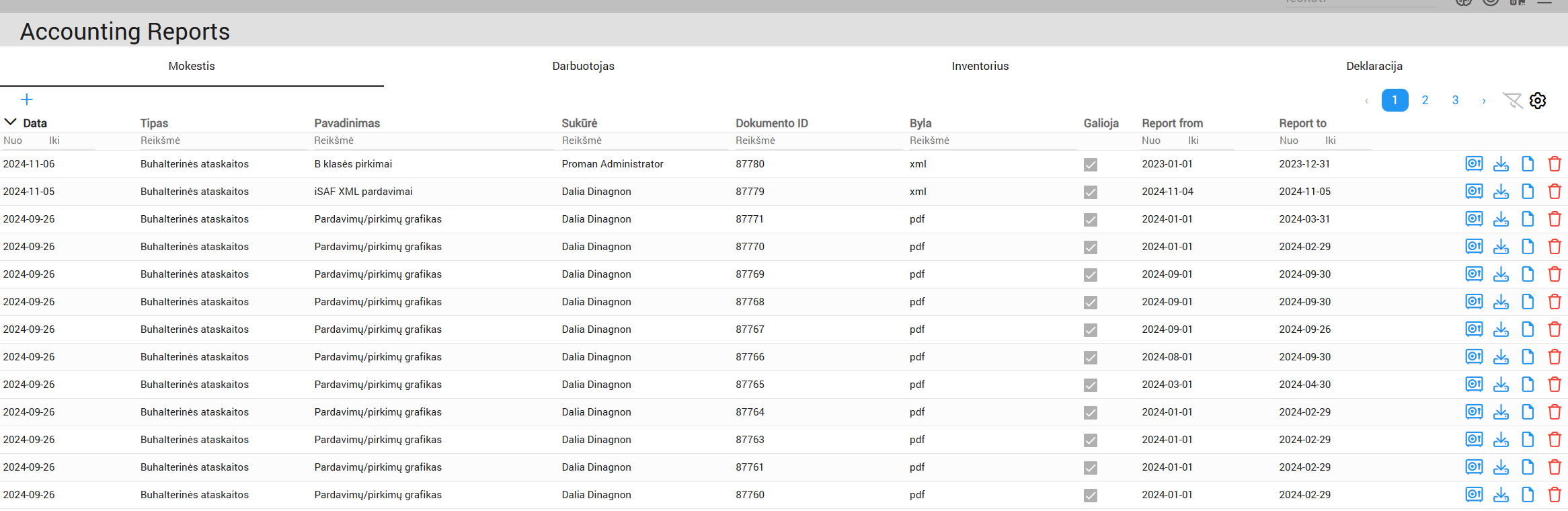Go to next page using right chevron

coord(1484,101)
